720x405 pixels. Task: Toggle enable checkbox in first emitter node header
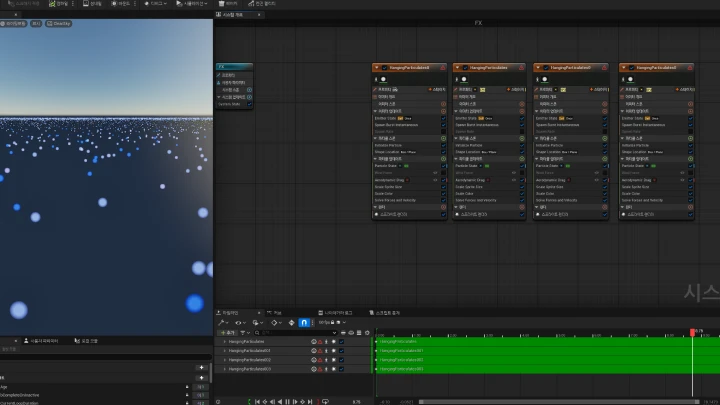pos(384,68)
